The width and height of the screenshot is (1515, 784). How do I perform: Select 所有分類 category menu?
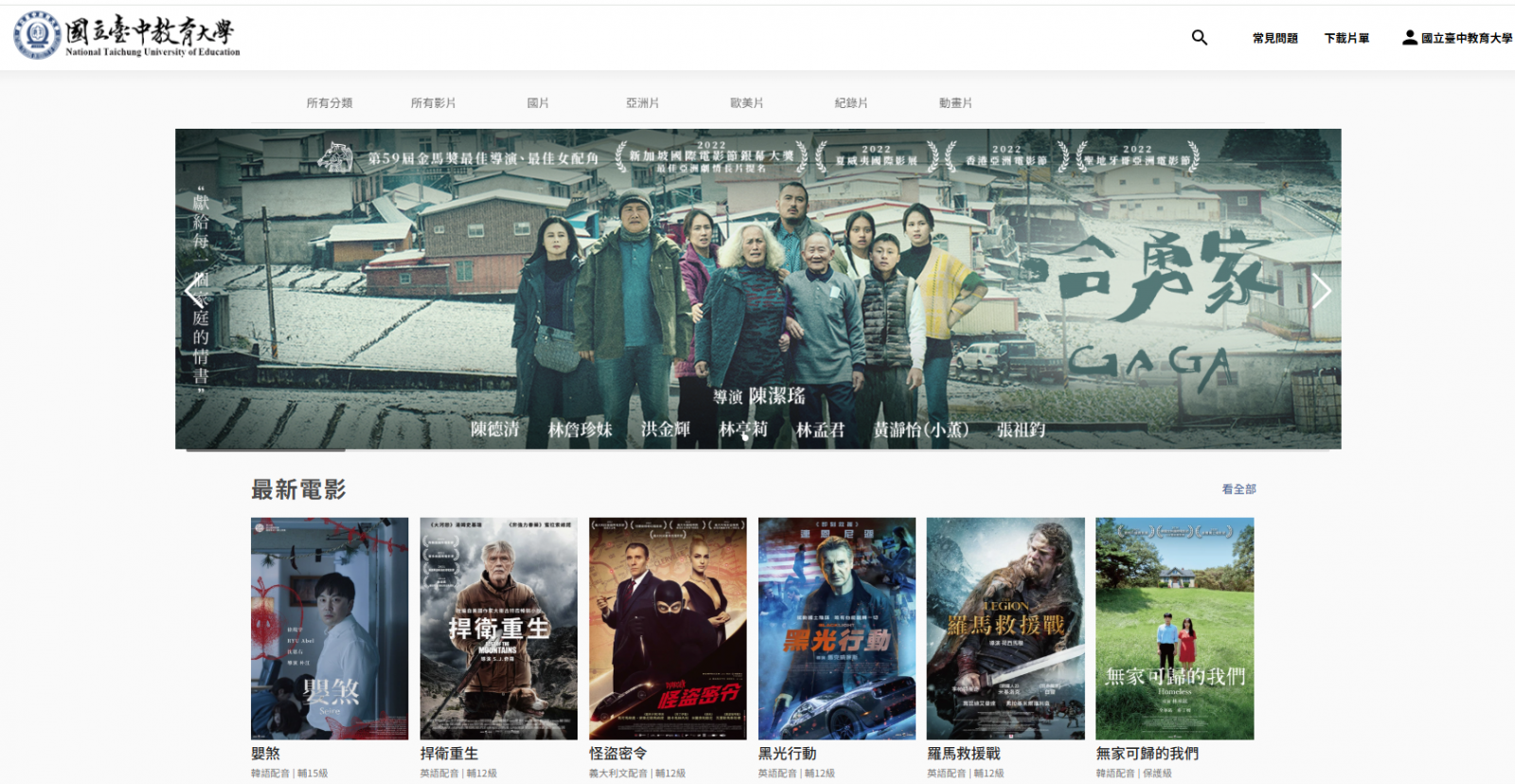(x=330, y=103)
